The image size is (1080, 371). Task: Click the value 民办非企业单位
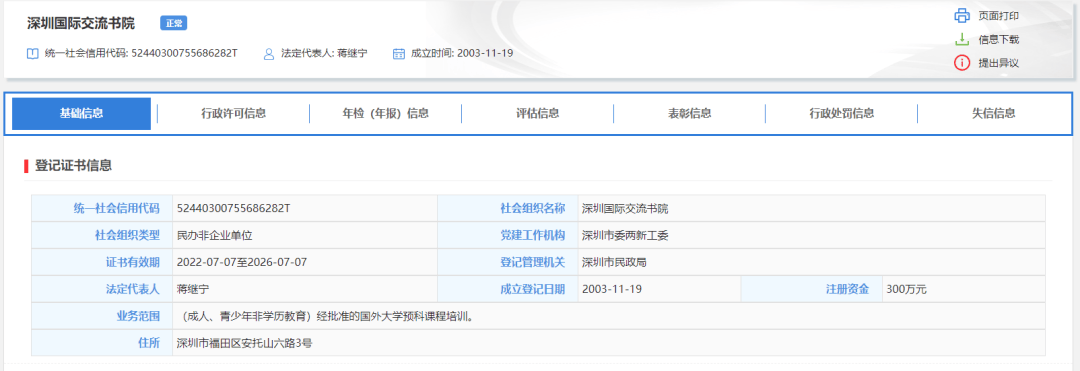(x=215, y=235)
